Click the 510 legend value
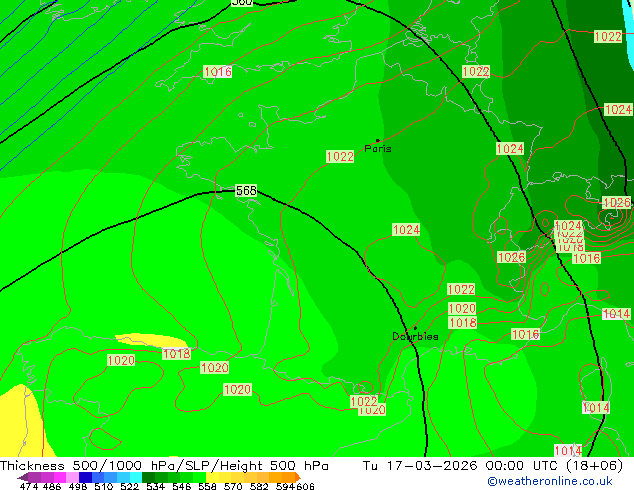 click(x=104, y=486)
